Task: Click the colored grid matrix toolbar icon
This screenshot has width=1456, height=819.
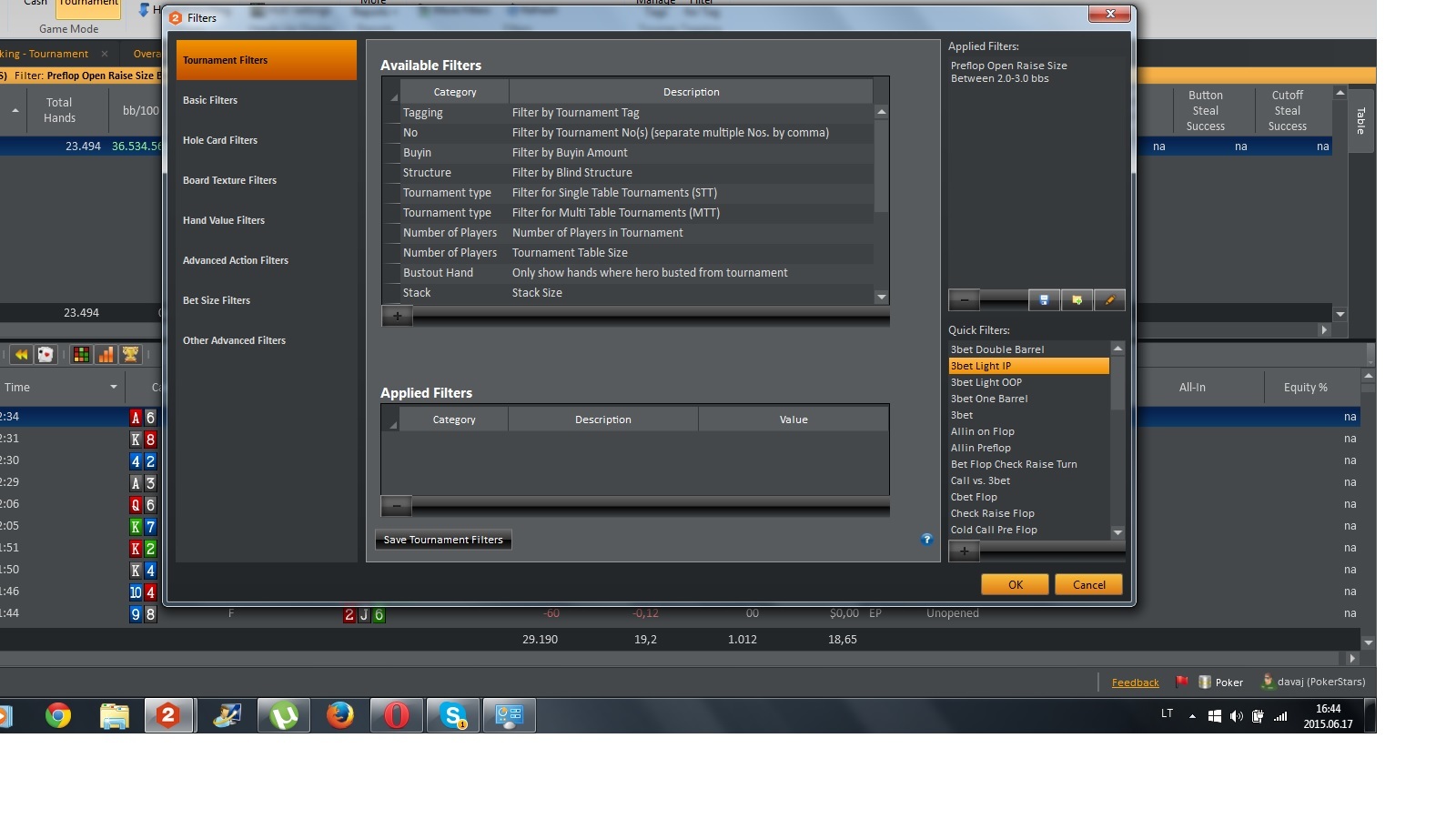Action: click(x=82, y=355)
